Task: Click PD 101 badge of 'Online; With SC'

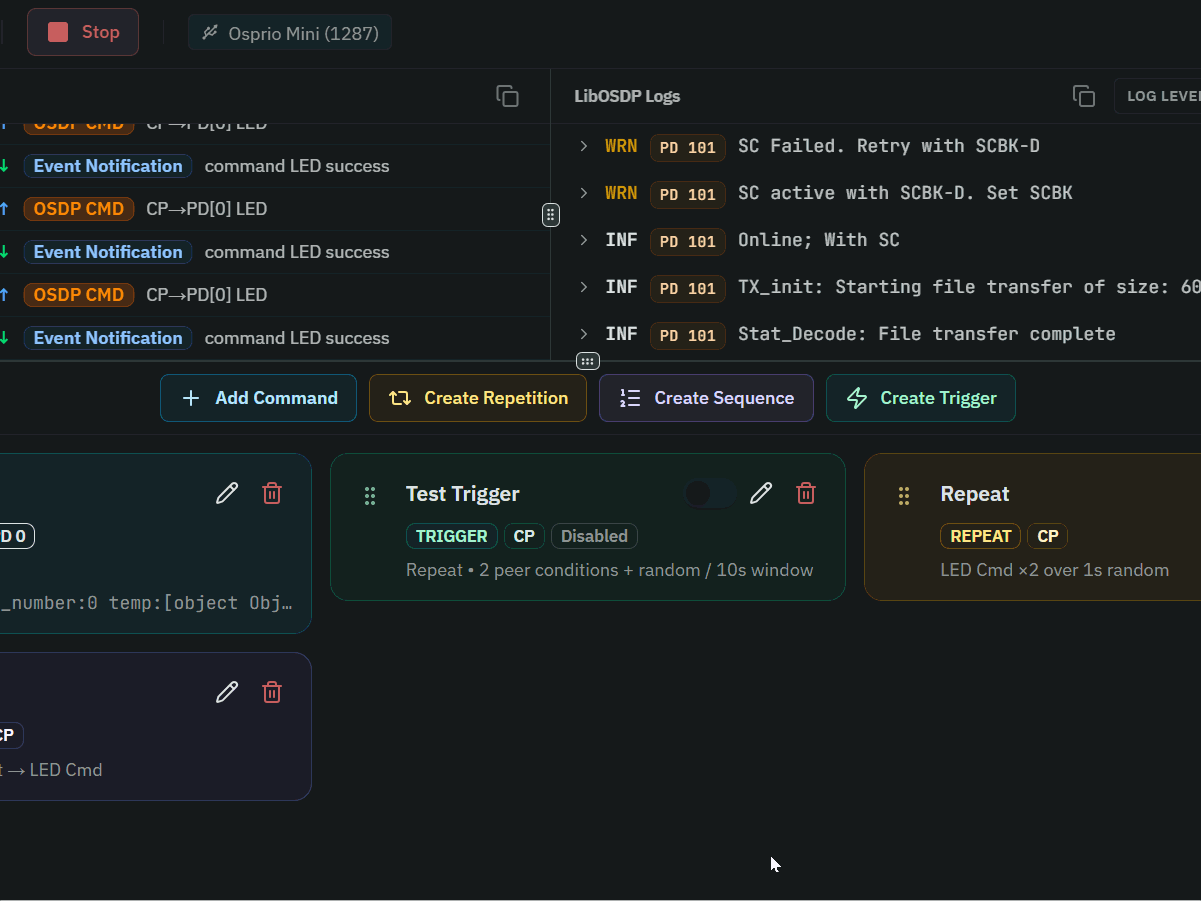Action: [x=688, y=241]
